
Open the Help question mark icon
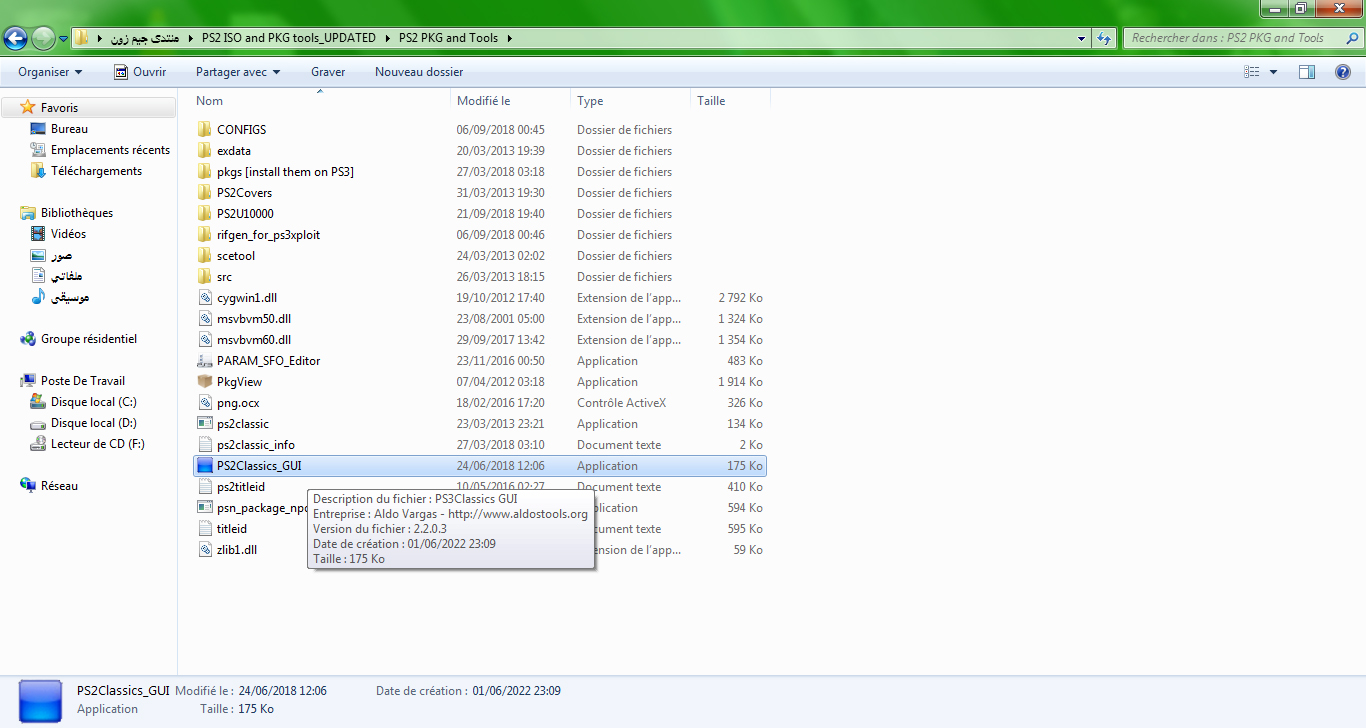1343,72
